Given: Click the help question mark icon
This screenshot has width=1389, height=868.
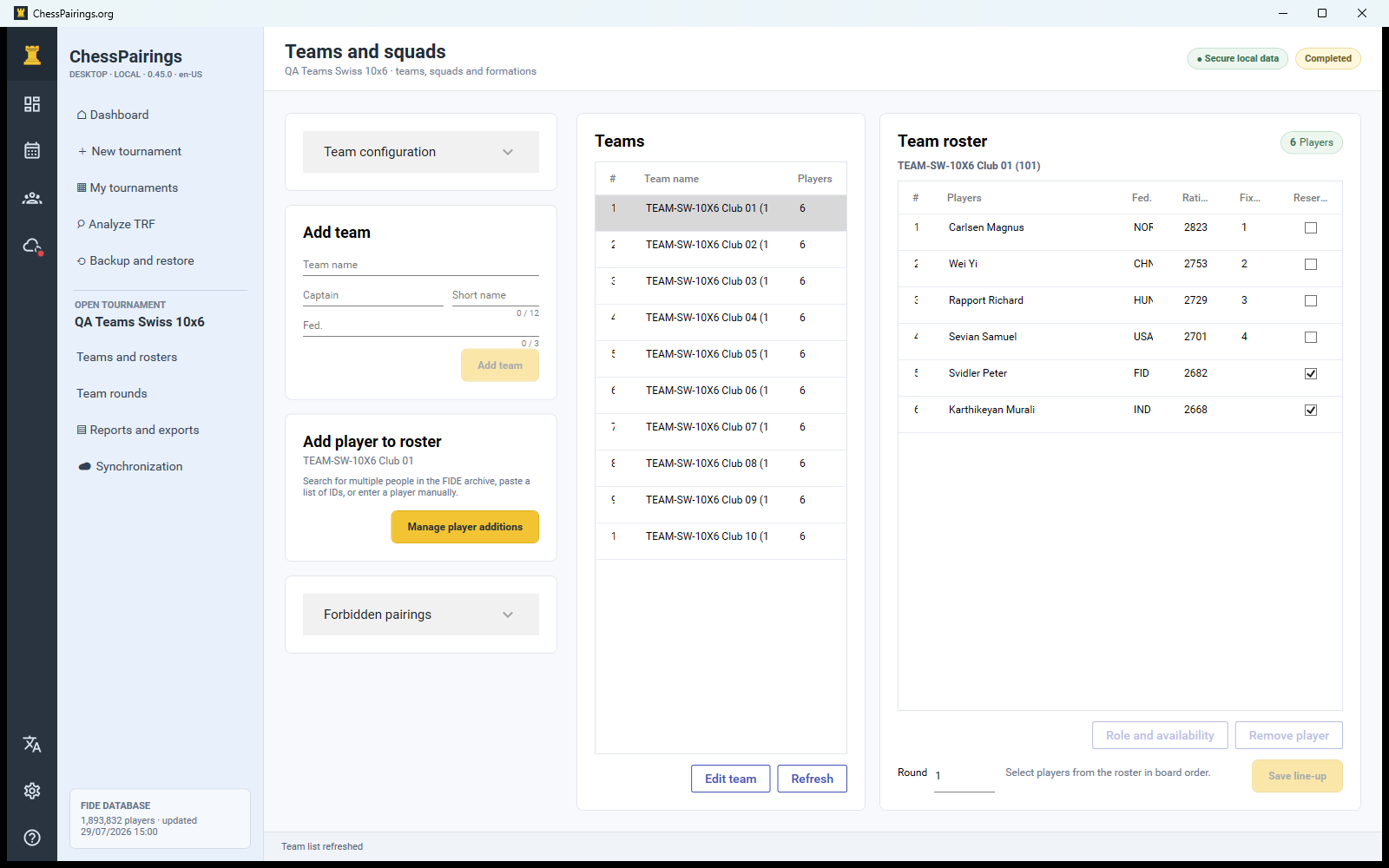Looking at the screenshot, I should point(32,838).
